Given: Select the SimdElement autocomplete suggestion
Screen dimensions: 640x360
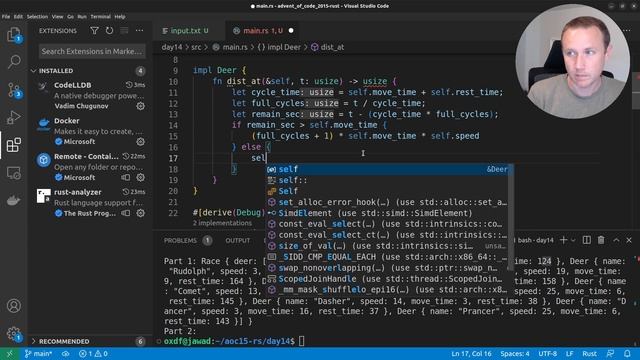Looking at the screenshot, I should tap(388, 213).
